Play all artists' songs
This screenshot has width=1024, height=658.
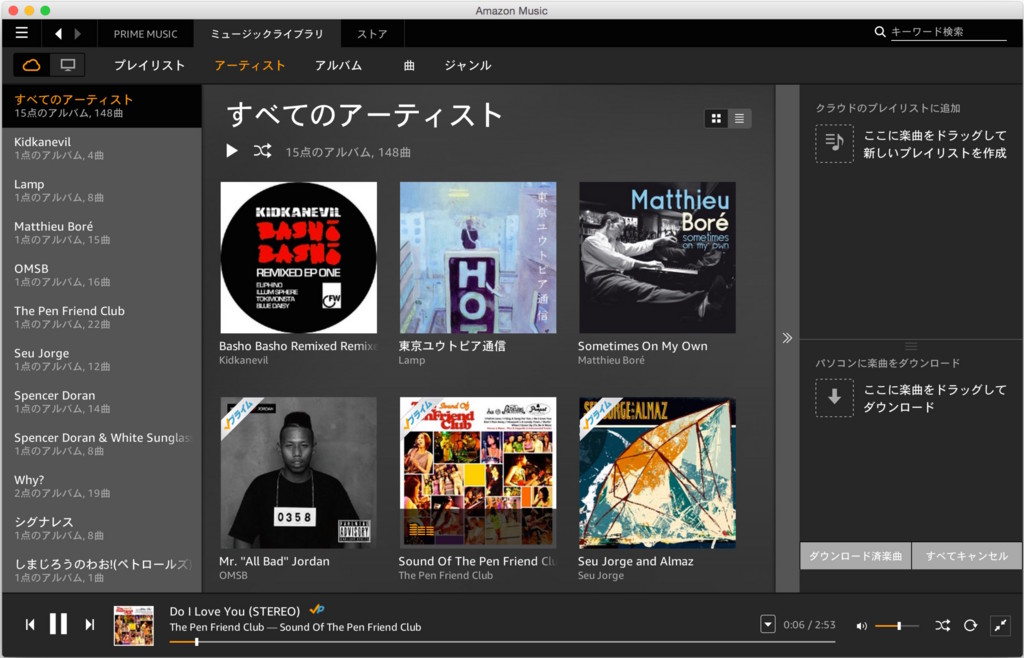(231, 151)
